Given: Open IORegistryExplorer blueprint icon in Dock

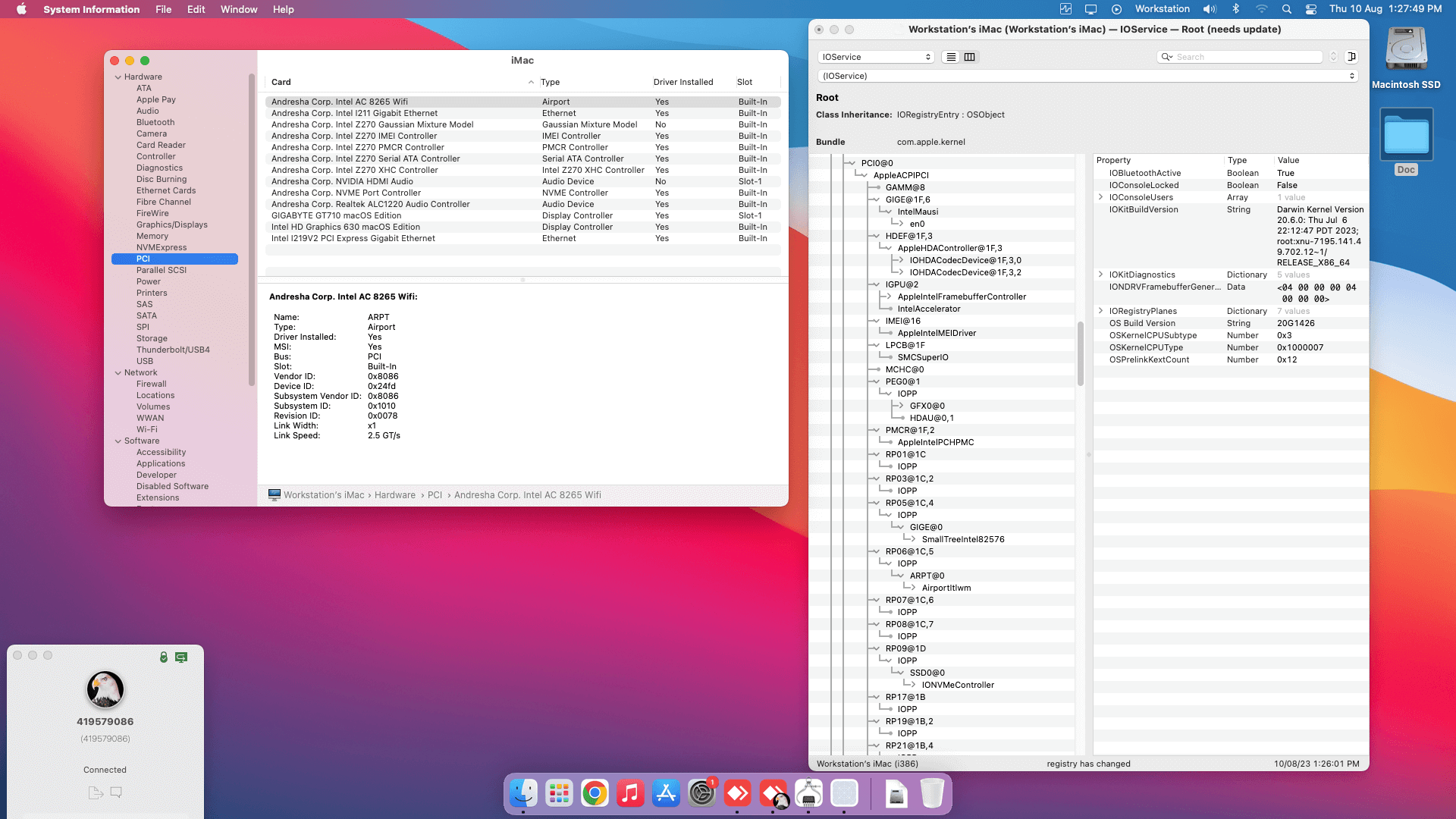Looking at the screenshot, I should (844, 793).
